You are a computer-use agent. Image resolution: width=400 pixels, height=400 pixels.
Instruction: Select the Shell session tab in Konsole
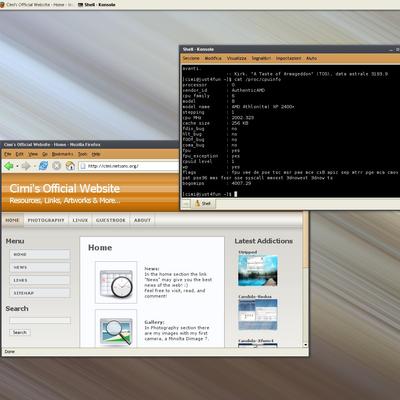pyautogui.click(x=203, y=203)
